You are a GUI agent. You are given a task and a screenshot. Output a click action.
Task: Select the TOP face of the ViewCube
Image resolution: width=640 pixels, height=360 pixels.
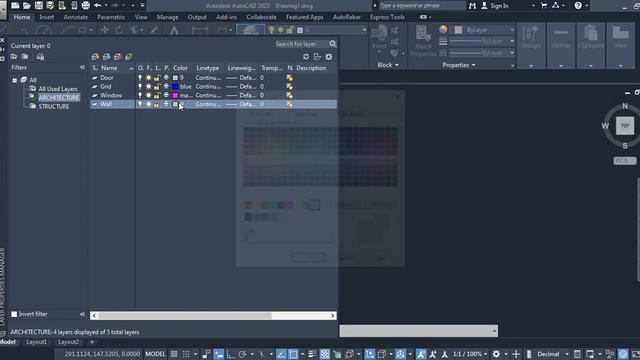(625, 126)
